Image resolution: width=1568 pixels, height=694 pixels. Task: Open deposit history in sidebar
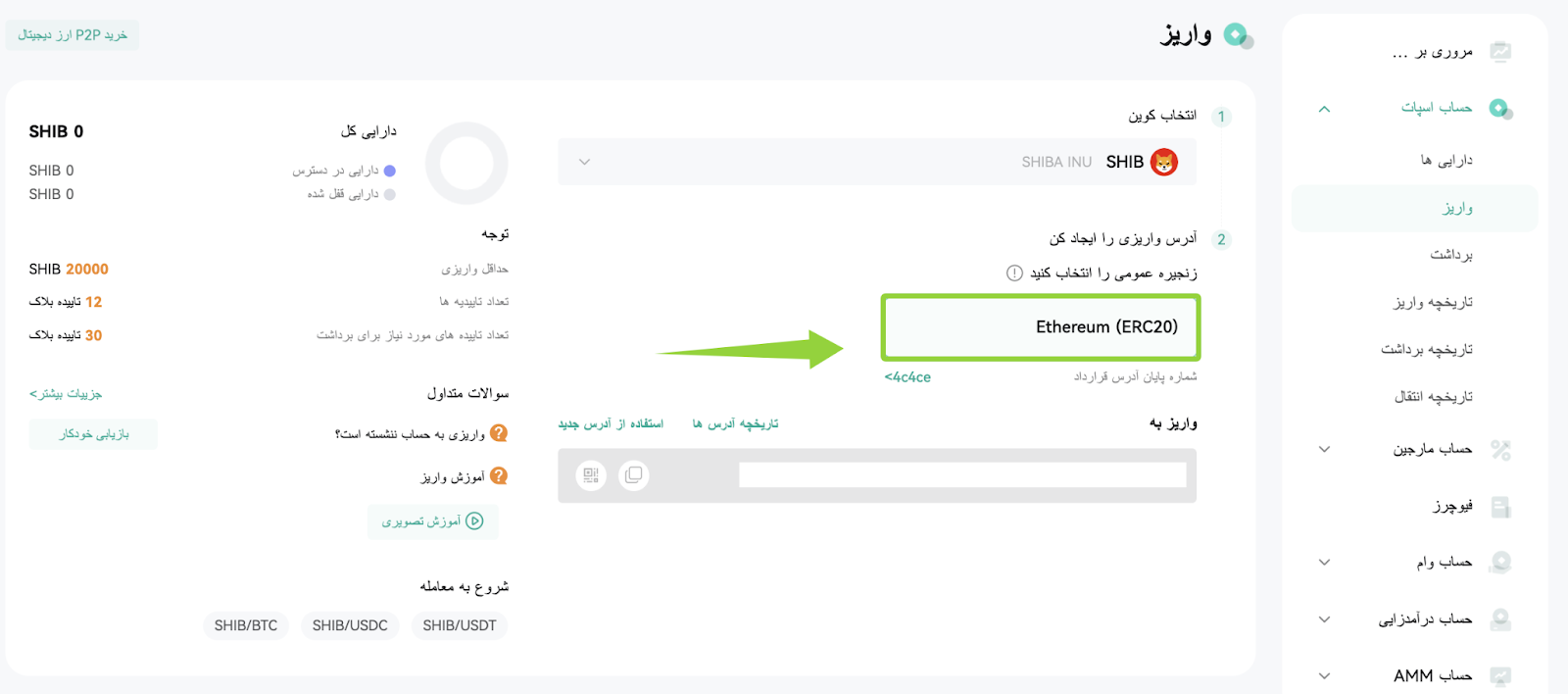pos(1433,302)
